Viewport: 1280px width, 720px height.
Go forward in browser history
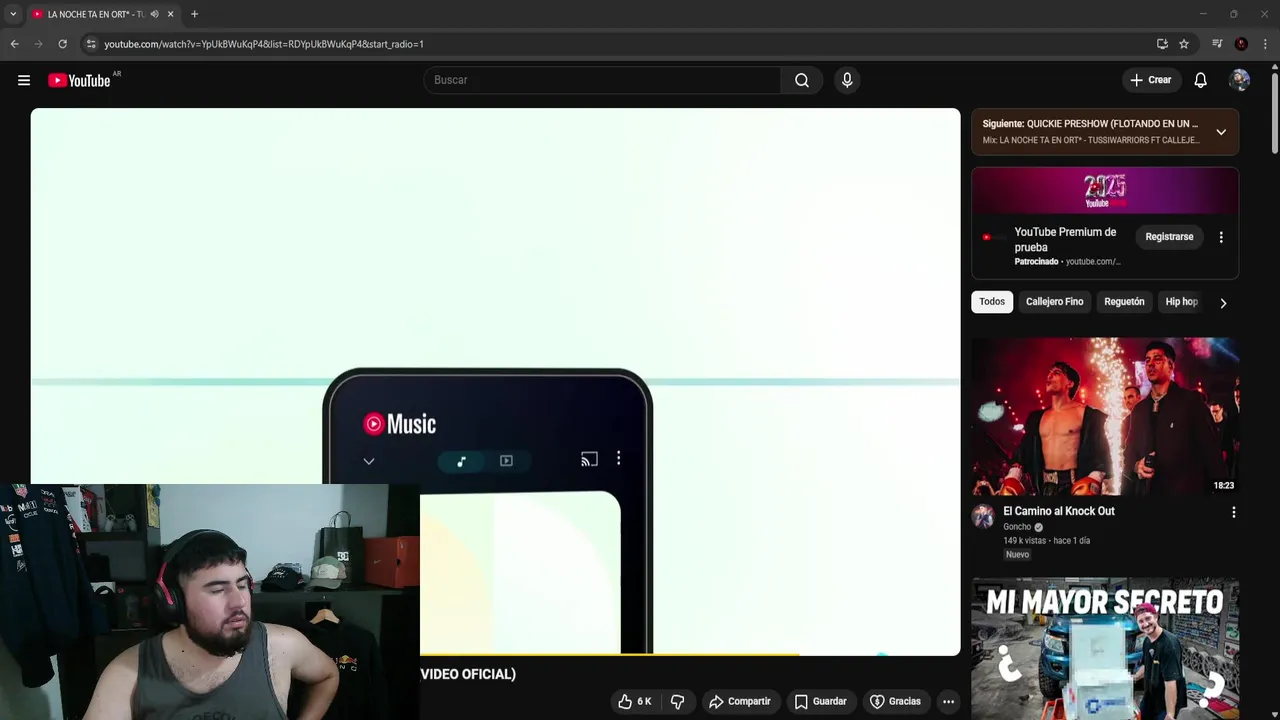[38, 44]
